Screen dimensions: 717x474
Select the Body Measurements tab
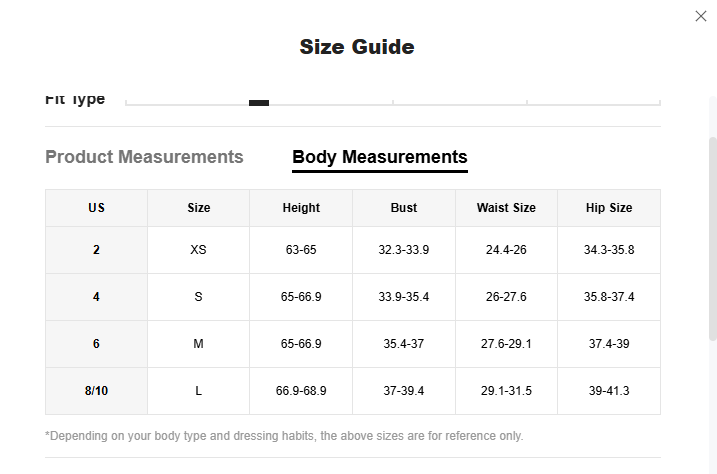379,157
